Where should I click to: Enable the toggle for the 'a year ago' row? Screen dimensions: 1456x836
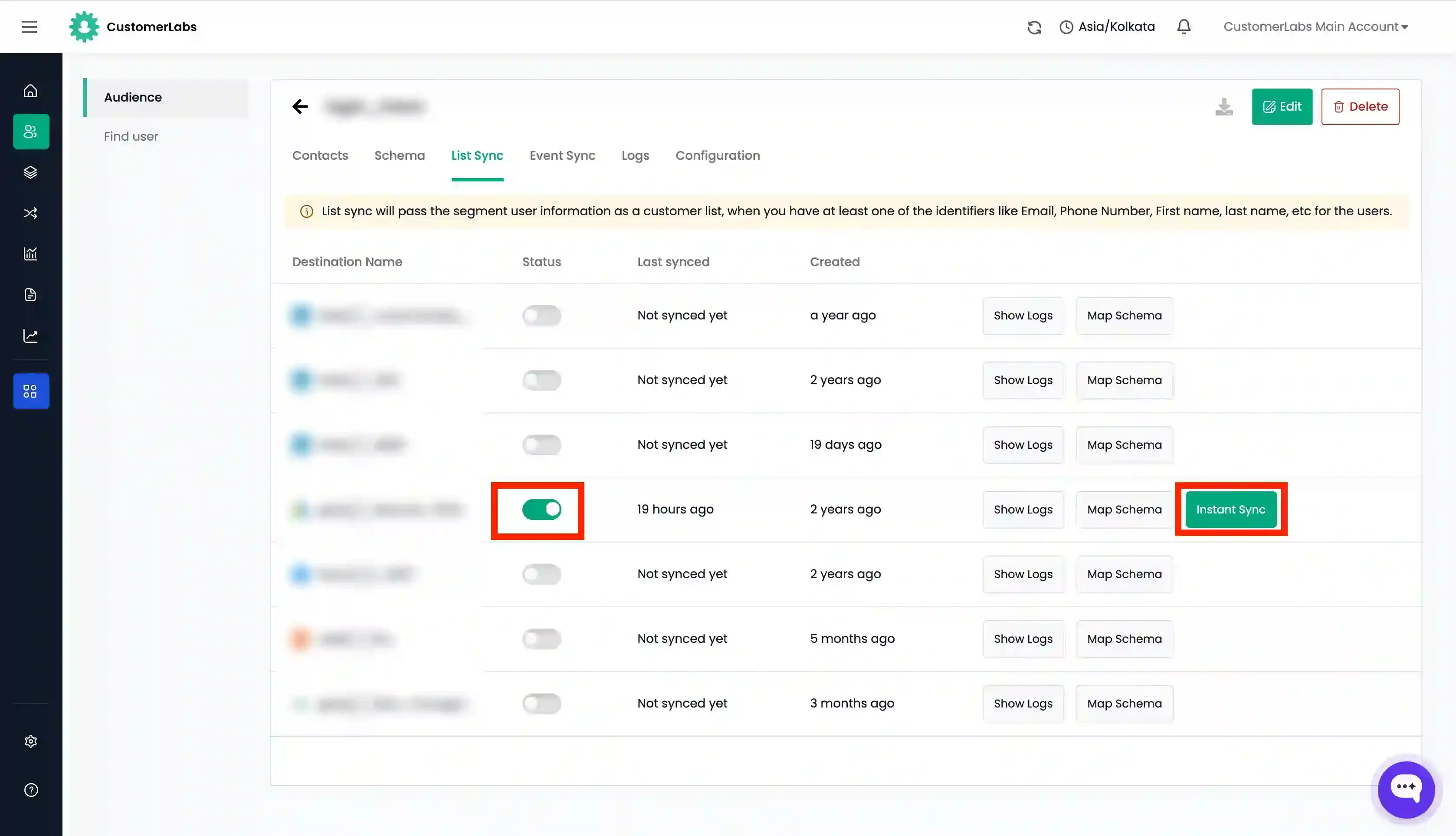[541, 315]
